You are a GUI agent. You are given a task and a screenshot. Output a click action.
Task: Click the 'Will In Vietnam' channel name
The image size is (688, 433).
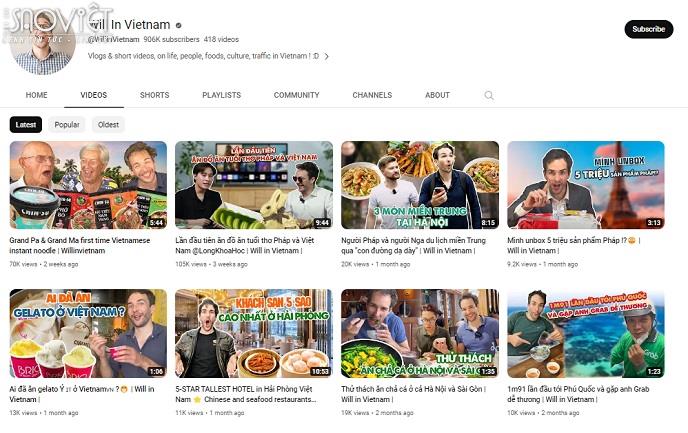tap(129, 25)
